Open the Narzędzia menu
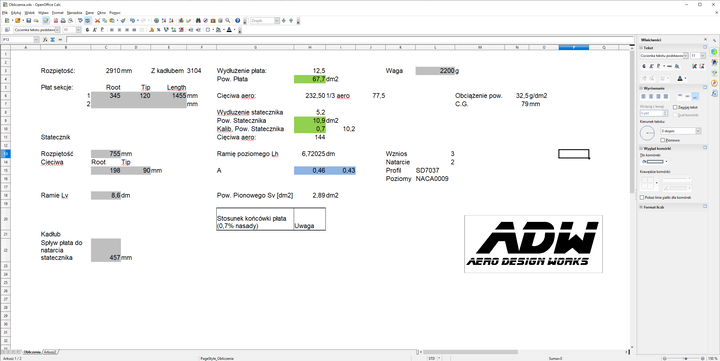This screenshot has width=720, height=361. [x=74, y=13]
